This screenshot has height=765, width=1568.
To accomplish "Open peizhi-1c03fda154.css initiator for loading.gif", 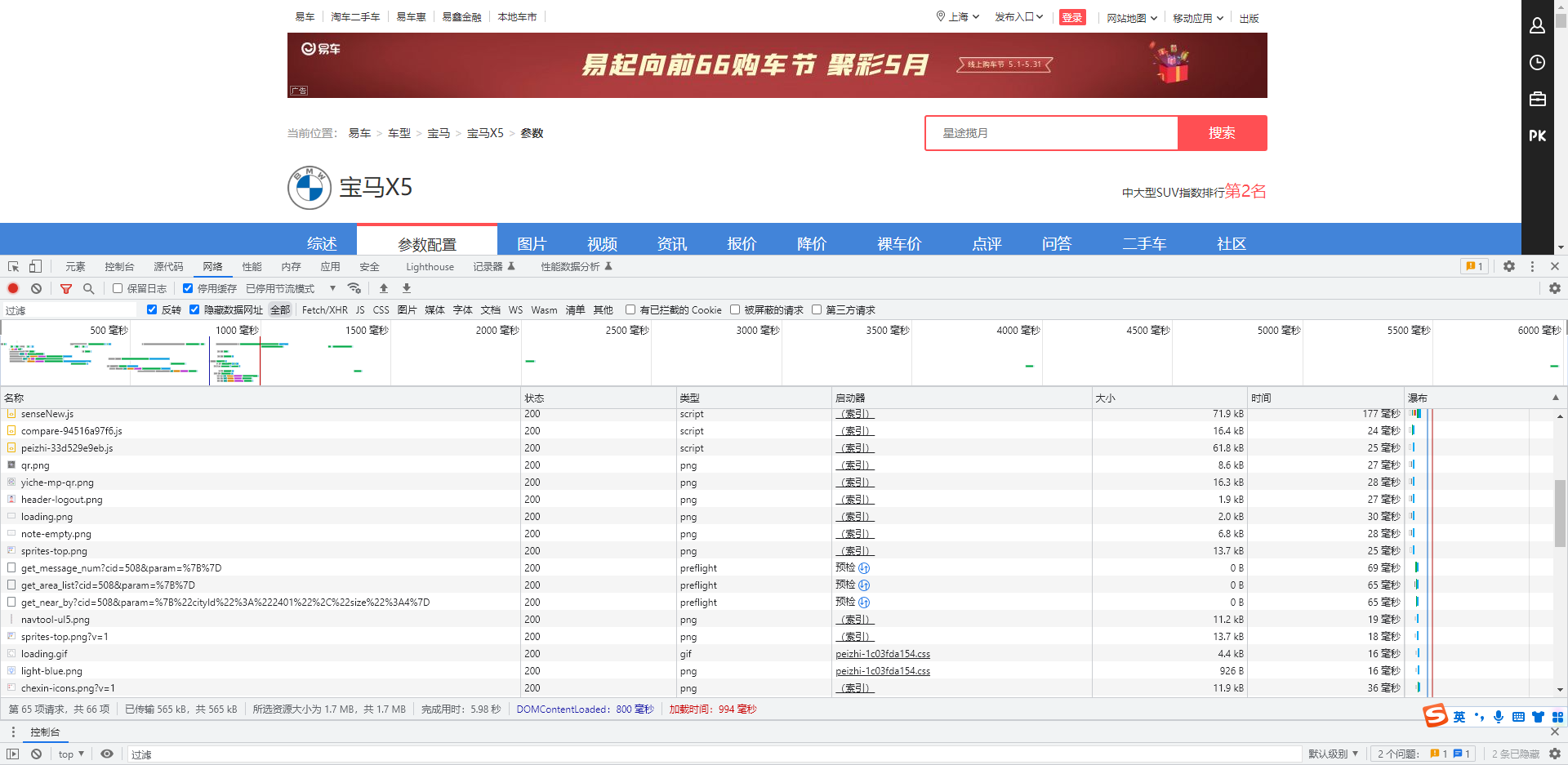I will coord(883,654).
